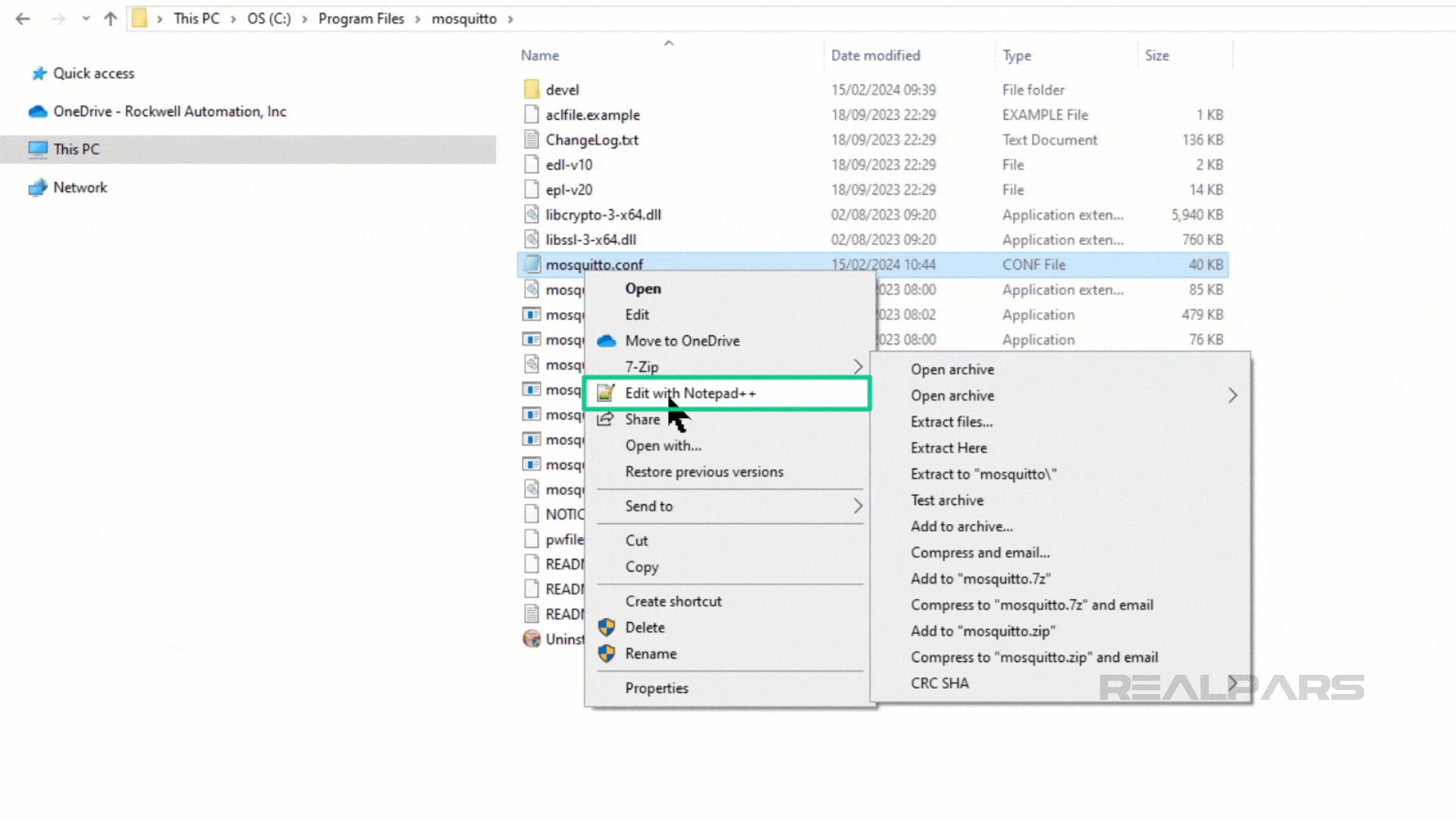Open the recent locations dropdown arrow

coord(86,19)
